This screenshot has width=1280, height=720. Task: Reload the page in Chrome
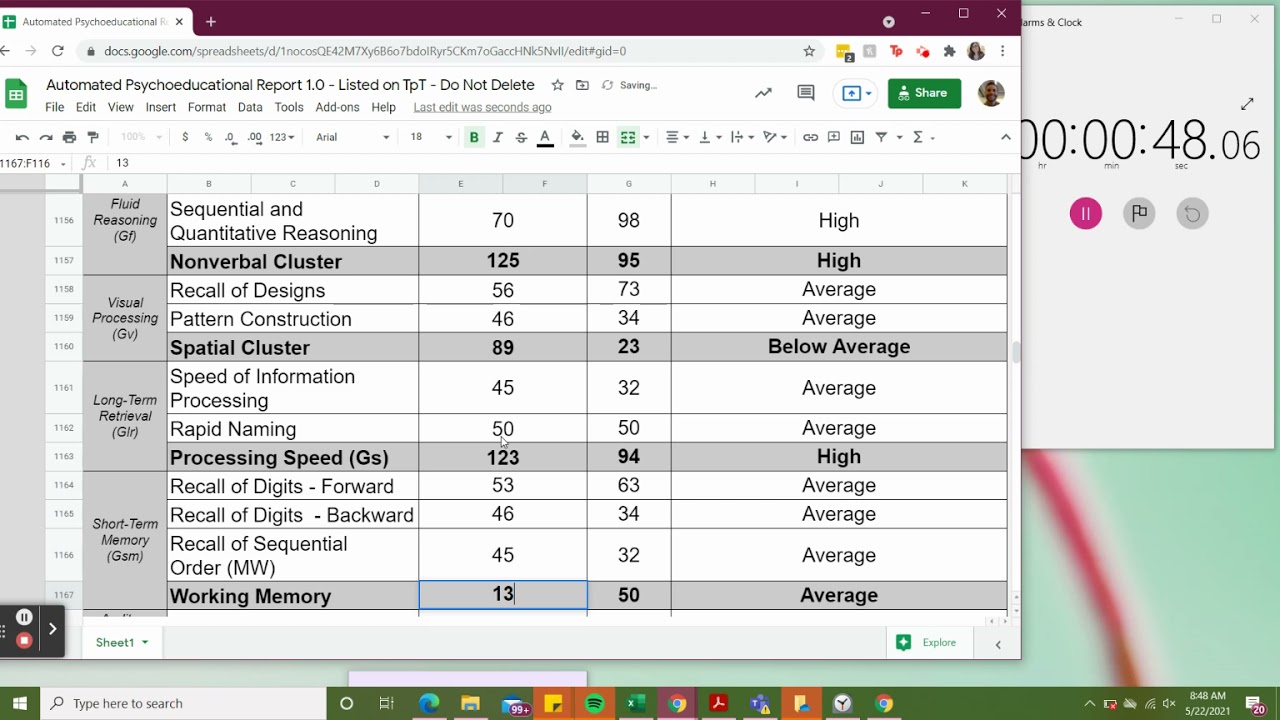[x=58, y=51]
